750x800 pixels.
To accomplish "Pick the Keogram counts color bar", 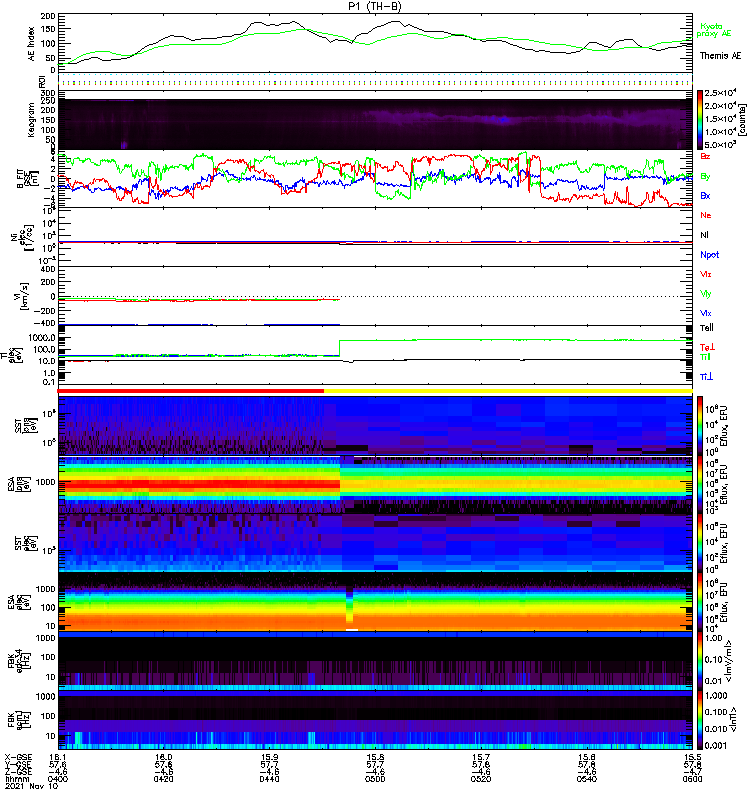I will (700, 120).
